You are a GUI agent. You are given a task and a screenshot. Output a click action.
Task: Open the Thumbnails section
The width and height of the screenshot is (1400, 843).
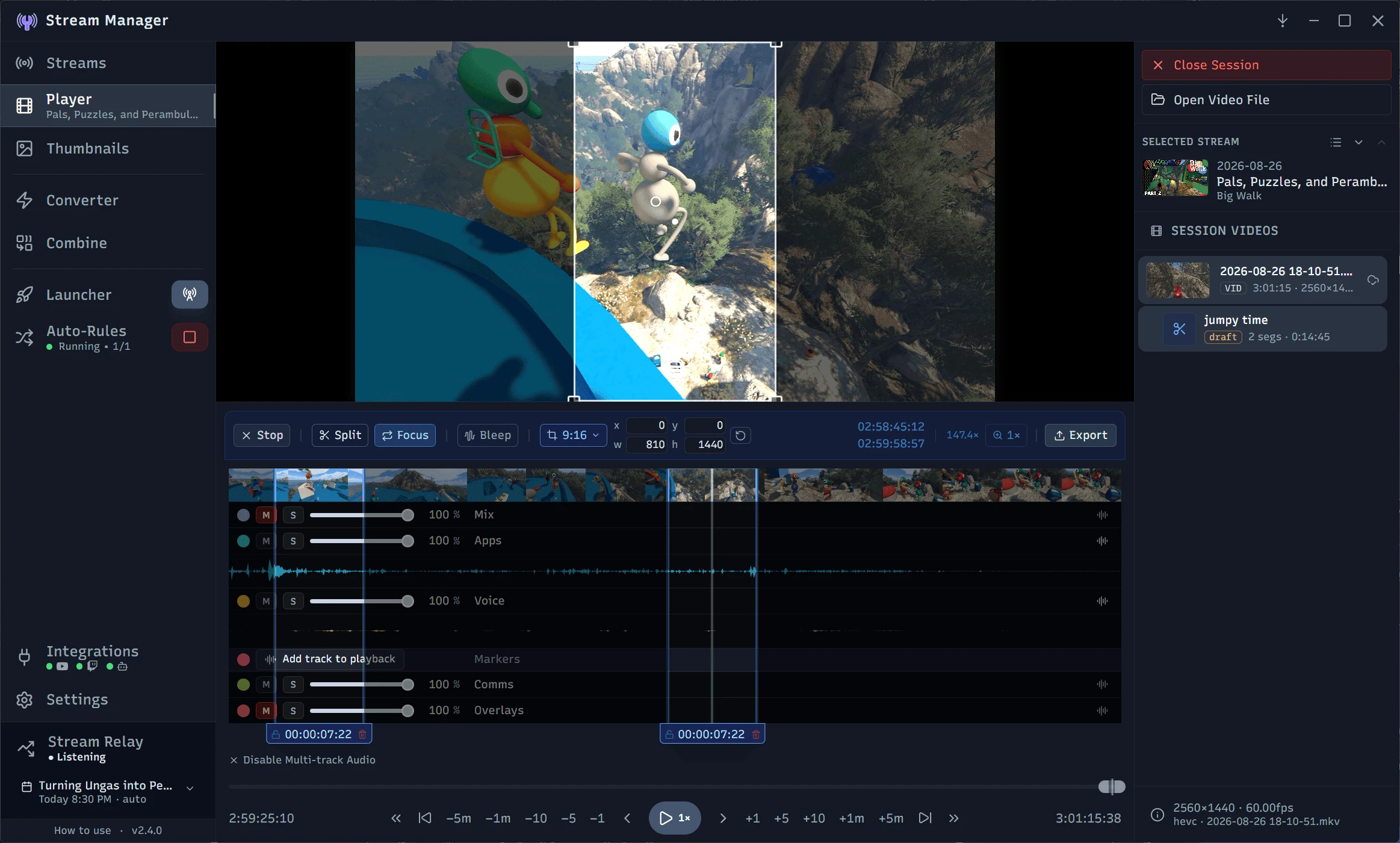click(108, 149)
